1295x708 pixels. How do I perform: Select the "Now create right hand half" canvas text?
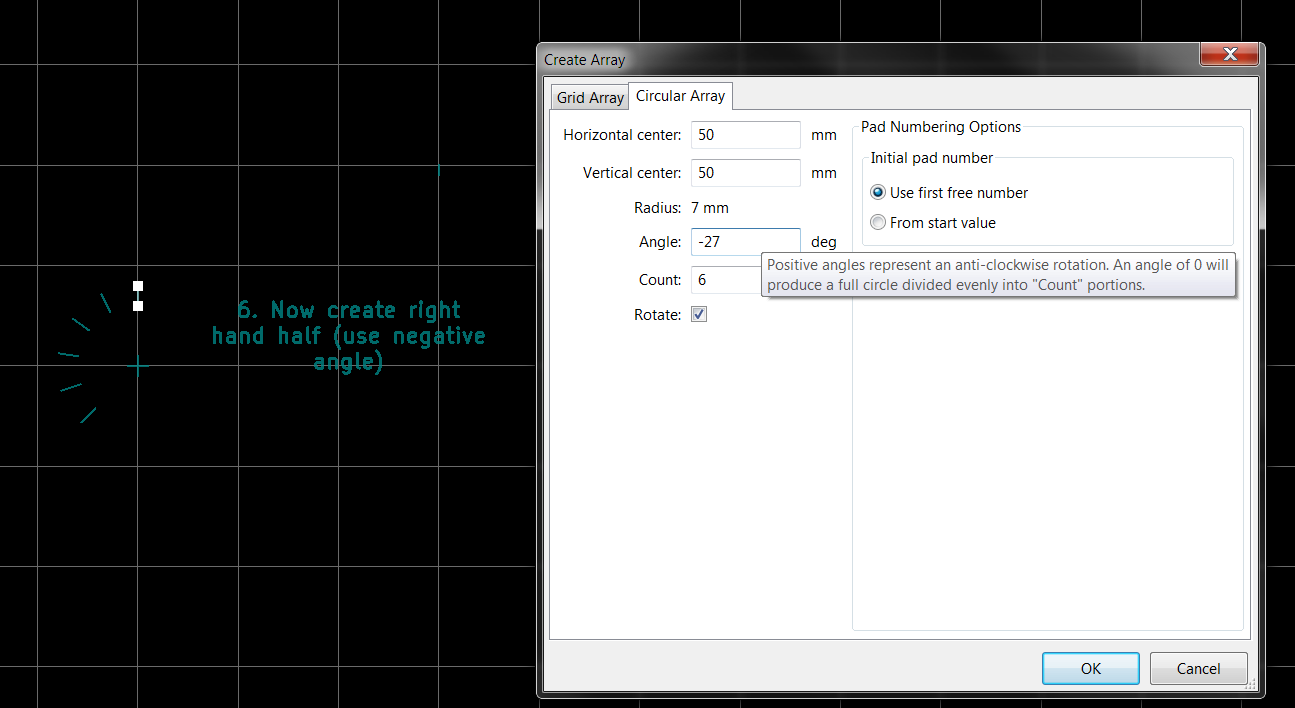click(x=348, y=336)
